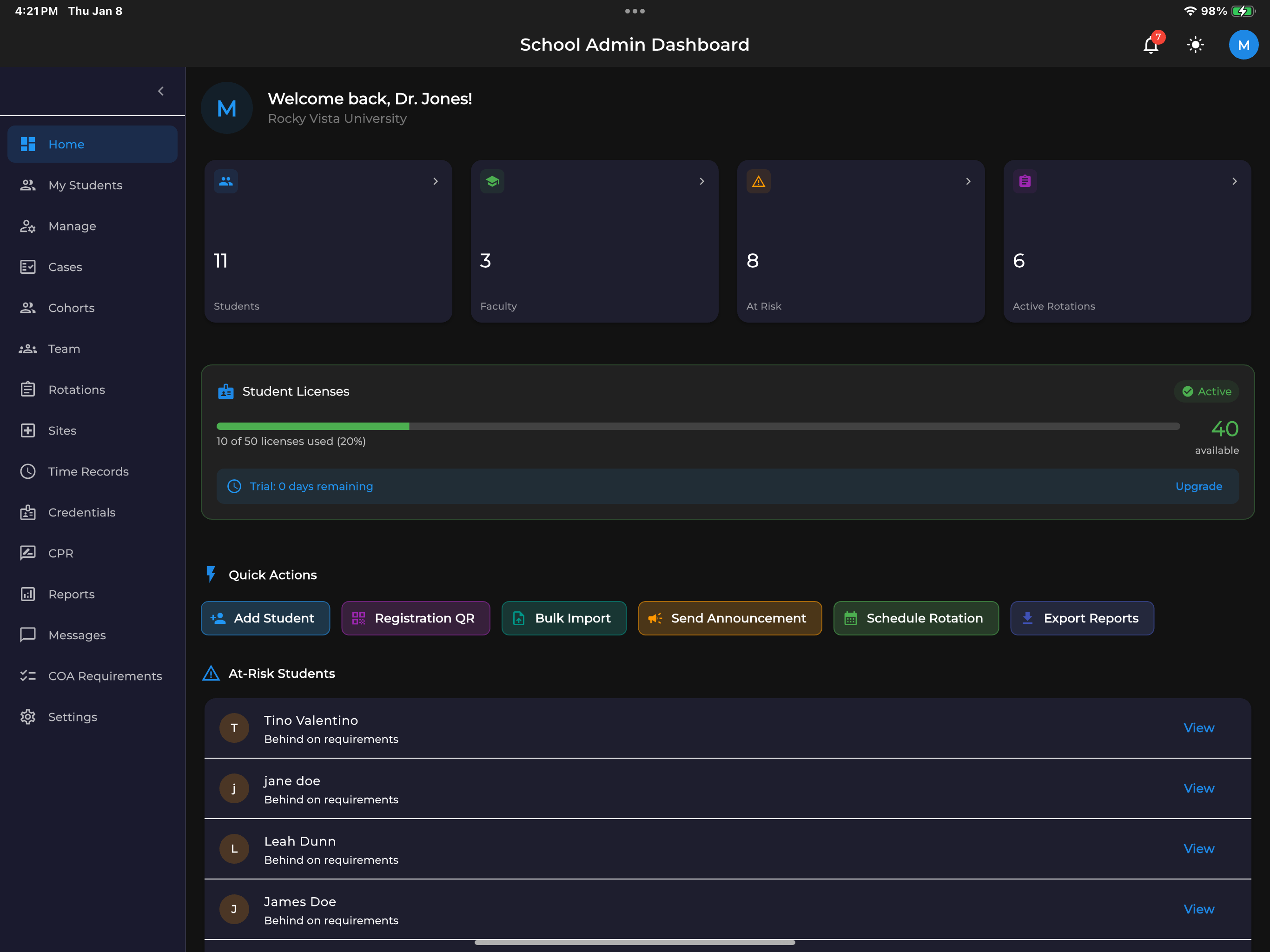
Task: Open the M profile avatar in header
Action: click(x=1243, y=45)
